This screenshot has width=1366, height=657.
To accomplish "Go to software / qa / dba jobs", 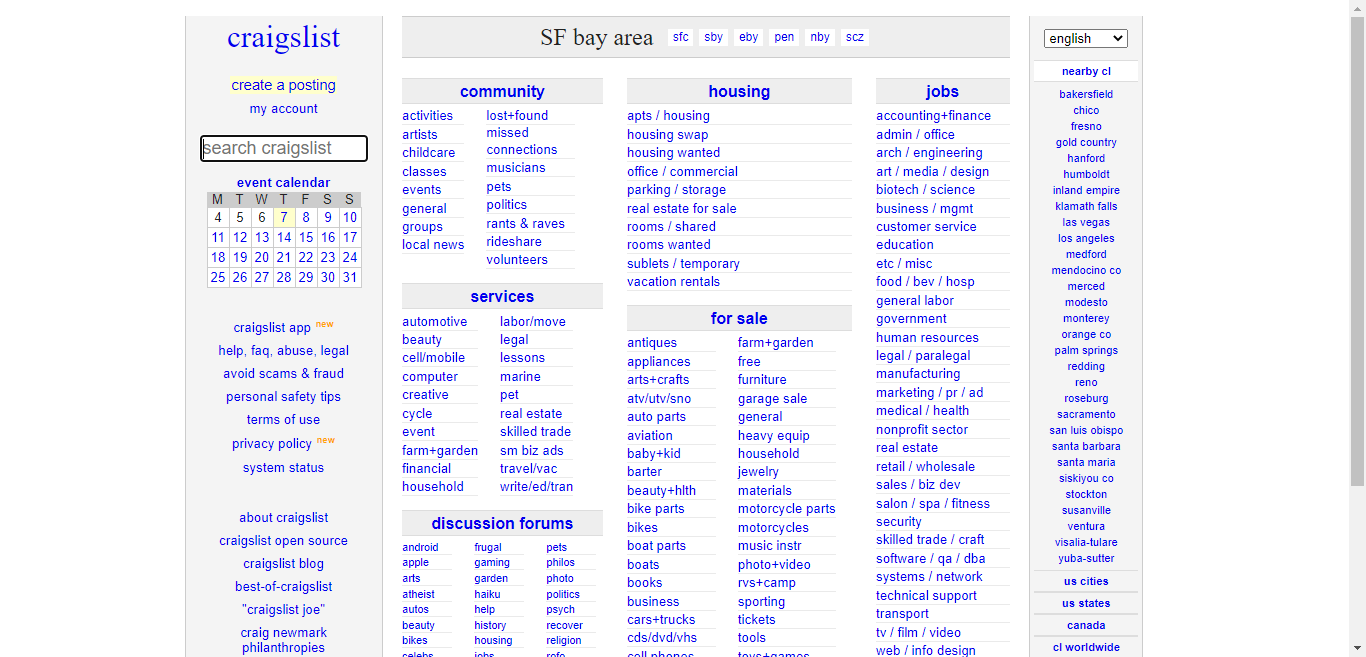I will [x=930, y=559].
